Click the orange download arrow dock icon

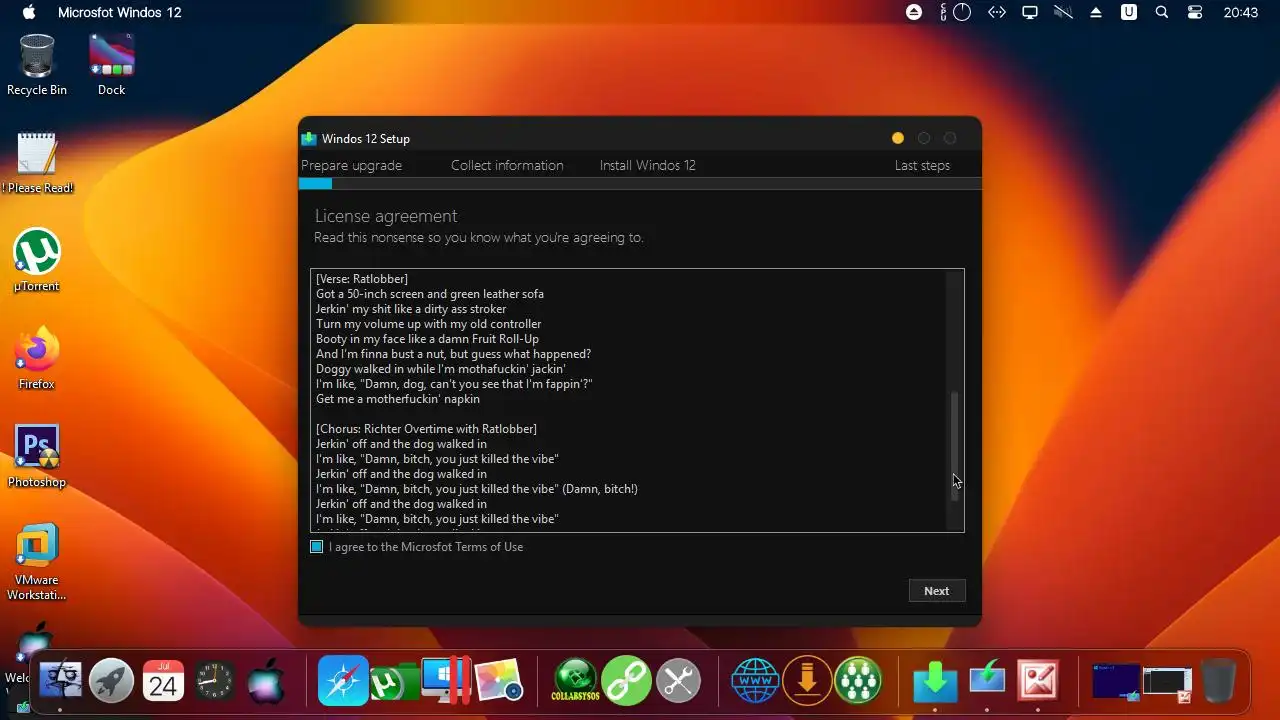click(x=807, y=682)
